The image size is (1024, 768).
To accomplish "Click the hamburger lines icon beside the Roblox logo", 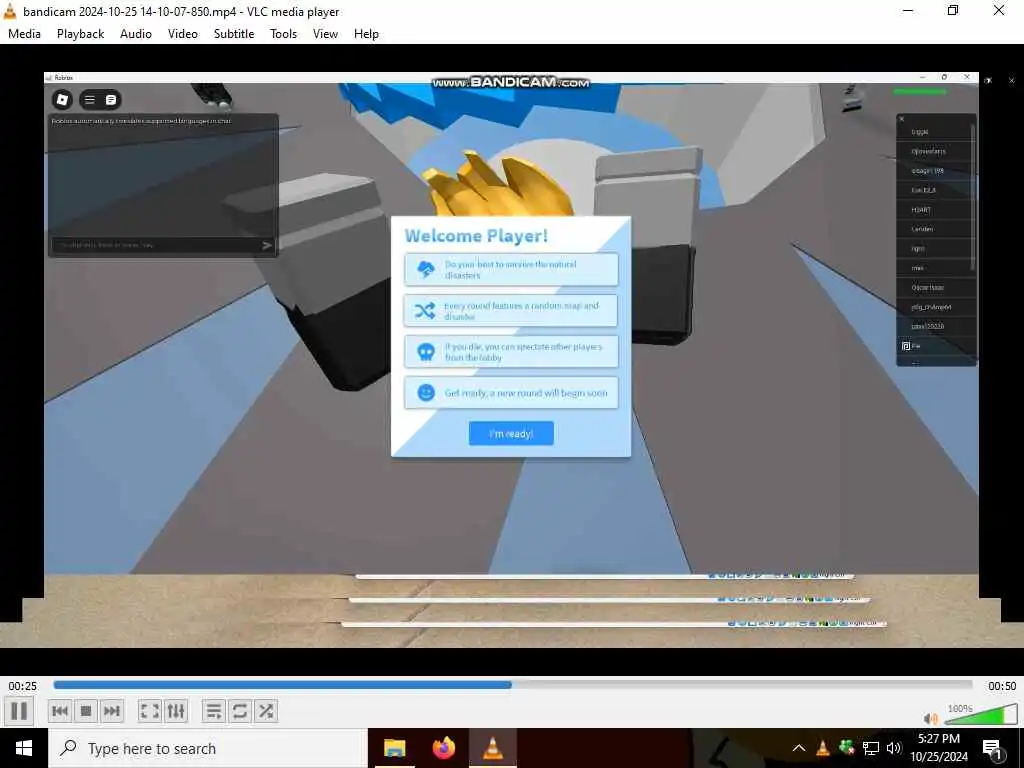I will (90, 100).
